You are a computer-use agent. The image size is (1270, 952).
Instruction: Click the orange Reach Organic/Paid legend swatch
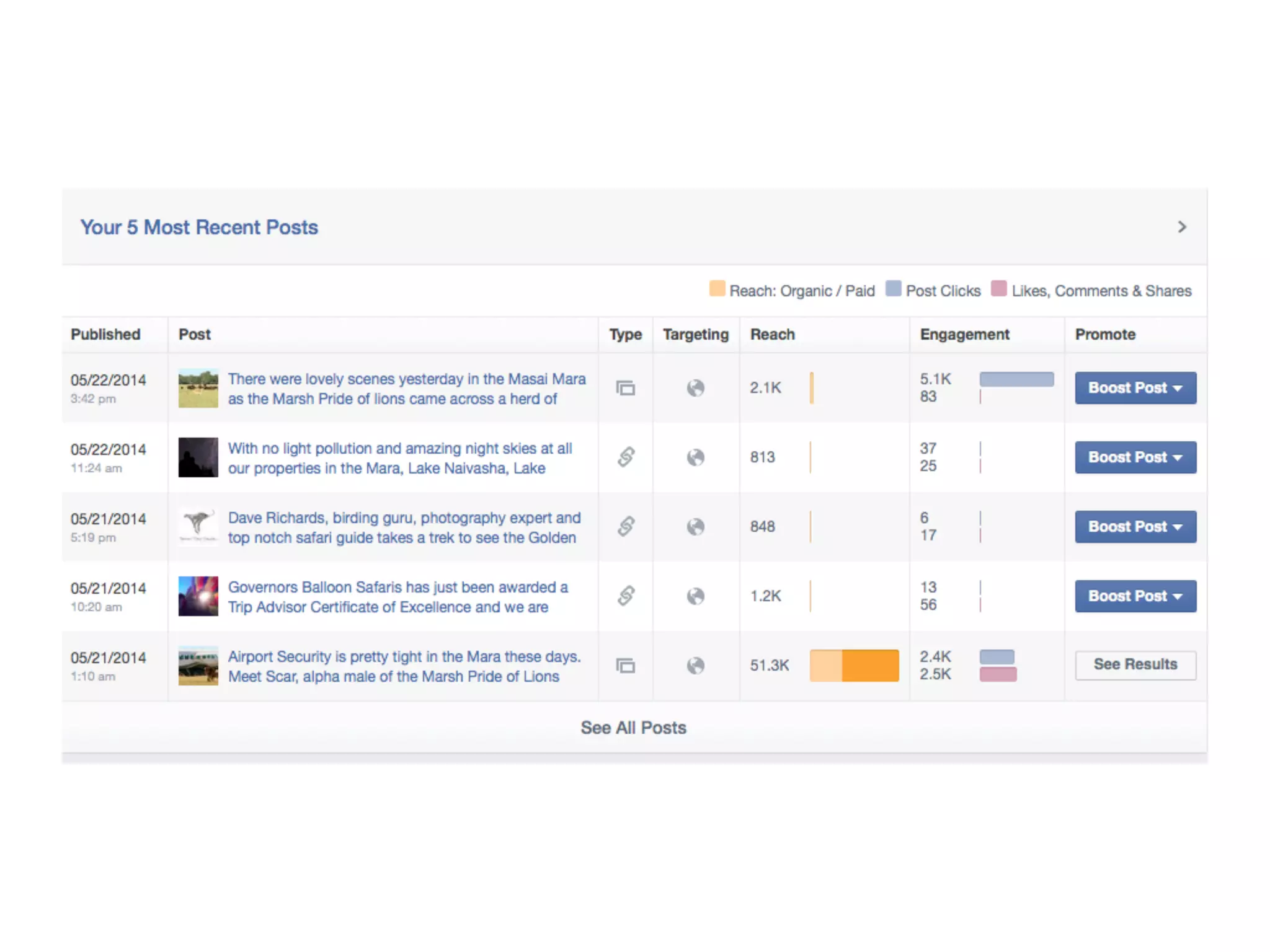[717, 289]
